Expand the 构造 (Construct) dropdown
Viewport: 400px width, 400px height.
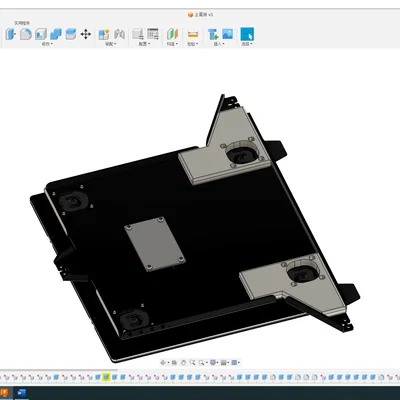tap(172, 44)
